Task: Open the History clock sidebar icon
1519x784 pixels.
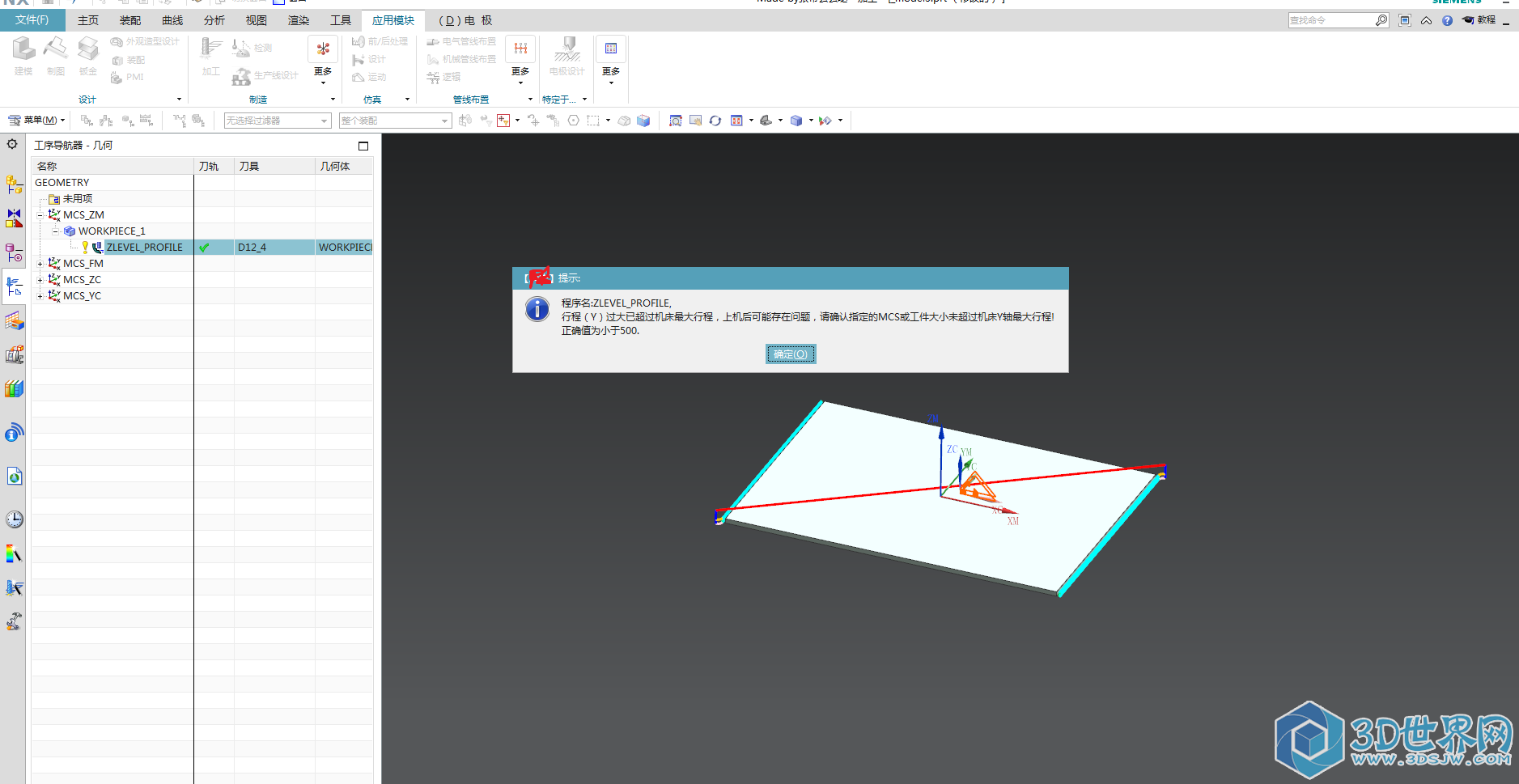Action: 14,519
